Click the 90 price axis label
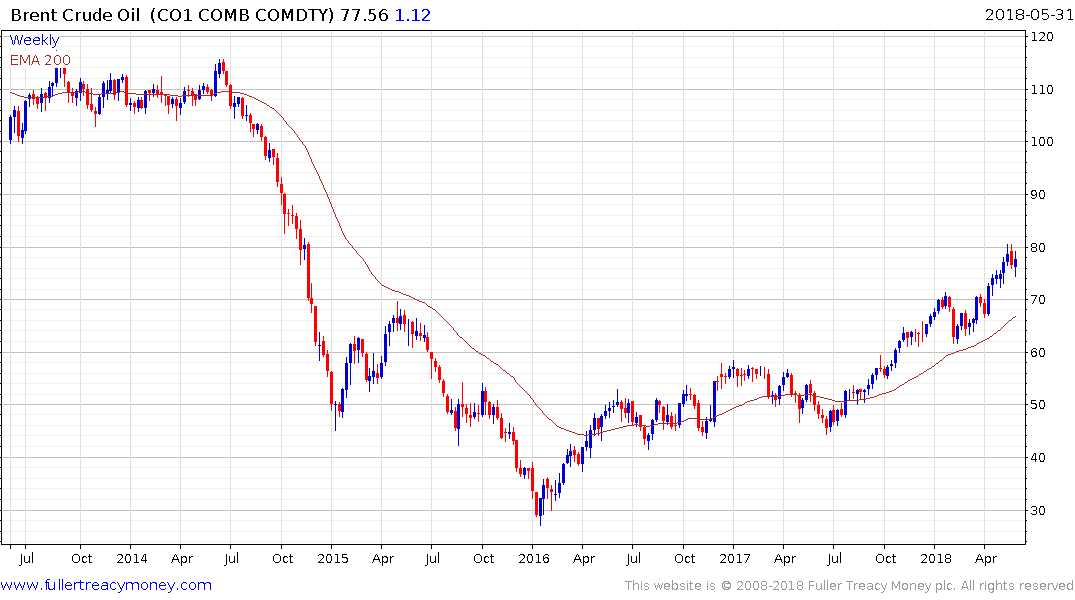Viewport: 1075px width, 600px height. tap(1038, 195)
